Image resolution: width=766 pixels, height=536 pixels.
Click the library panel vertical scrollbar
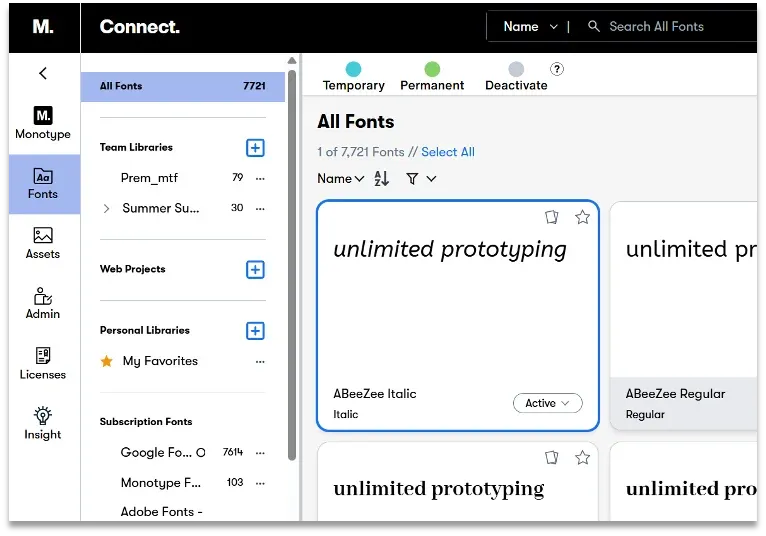(292, 264)
